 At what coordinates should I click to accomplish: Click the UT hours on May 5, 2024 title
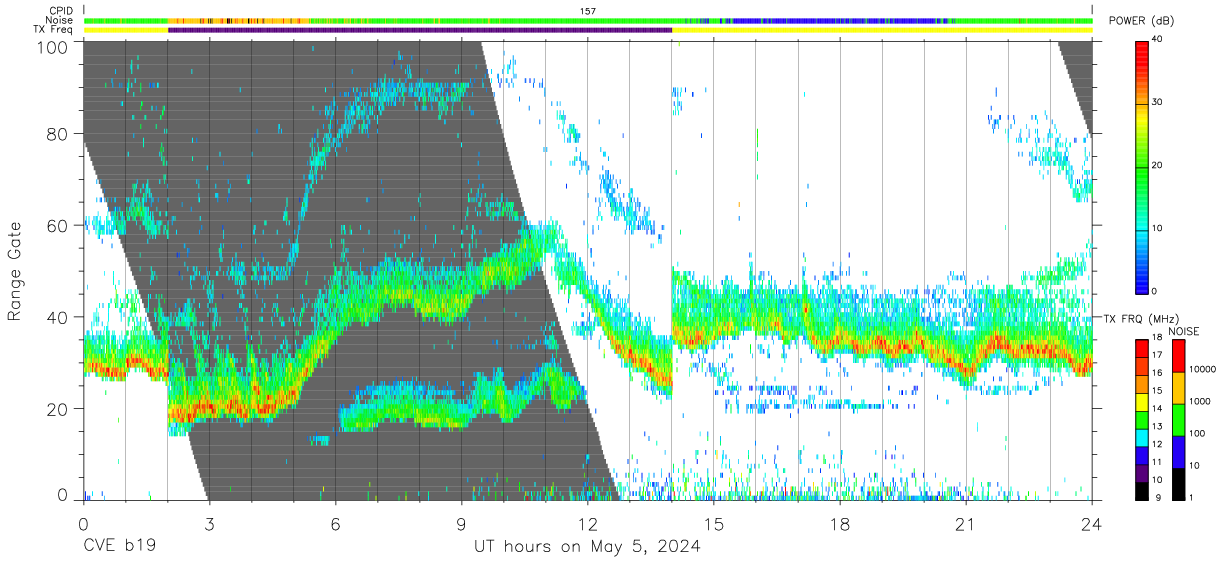[587, 547]
